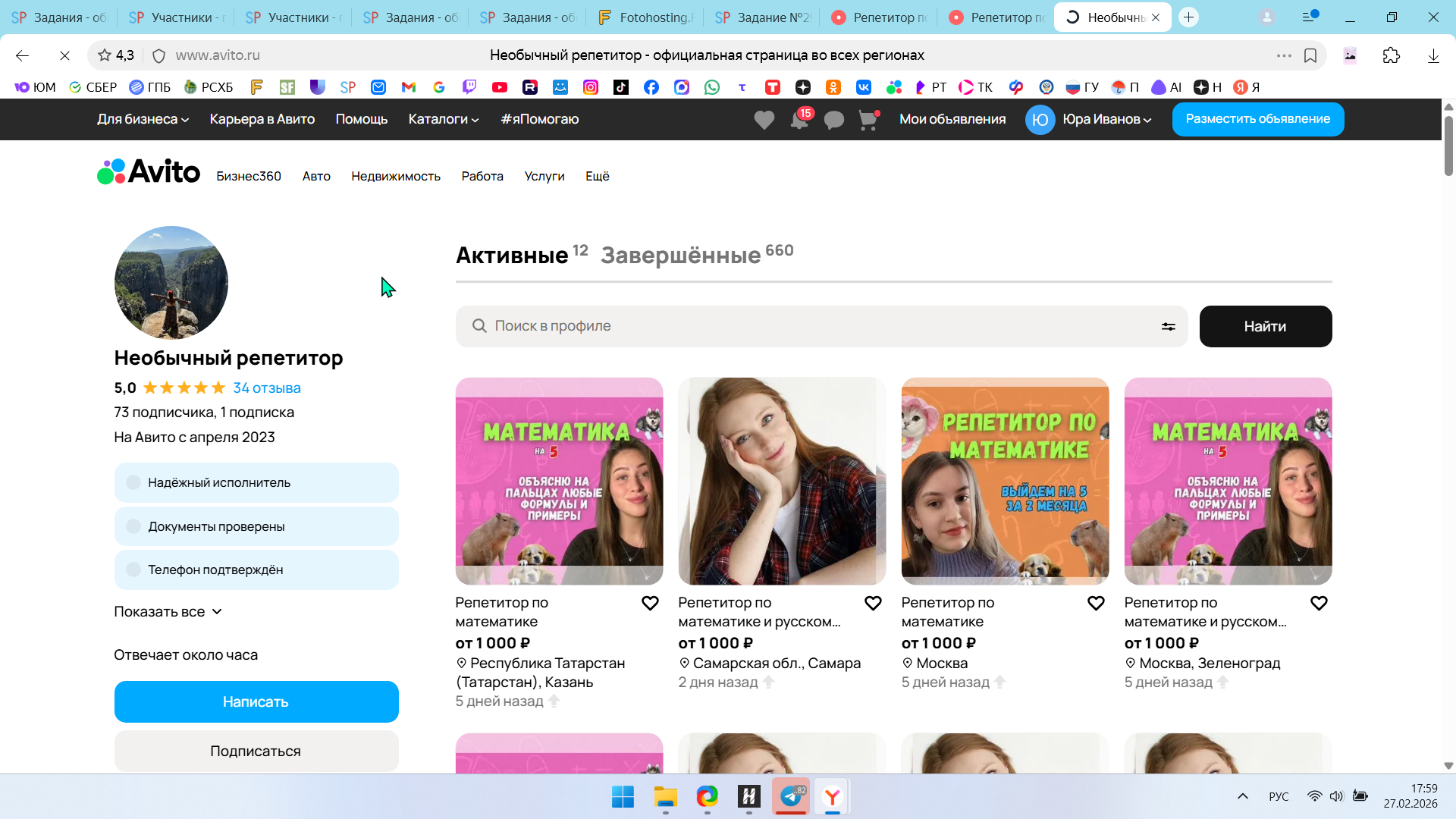Image resolution: width=1456 pixels, height=819 pixels.
Task: Favorite the Kazan math tutor listing heart
Action: 650,603
